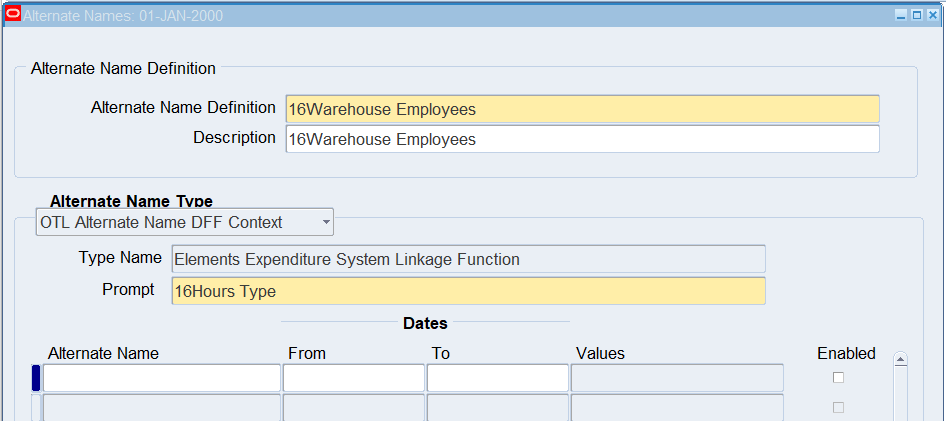Focus the first row's To date field

pyautogui.click(x=498, y=378)
